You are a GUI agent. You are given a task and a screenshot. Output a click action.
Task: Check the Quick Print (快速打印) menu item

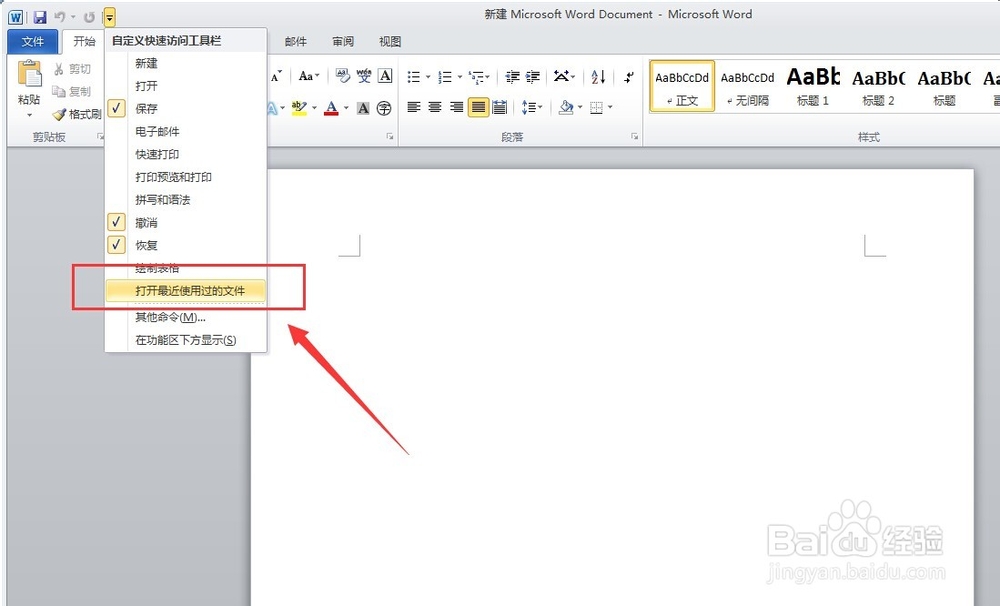(186, 154)
